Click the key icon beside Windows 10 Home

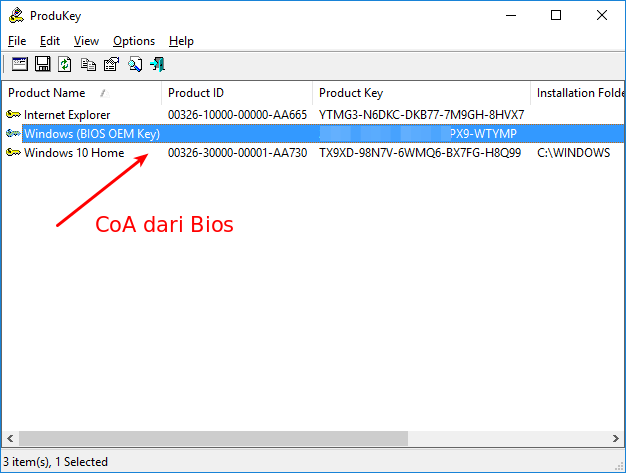coord(14,152)
